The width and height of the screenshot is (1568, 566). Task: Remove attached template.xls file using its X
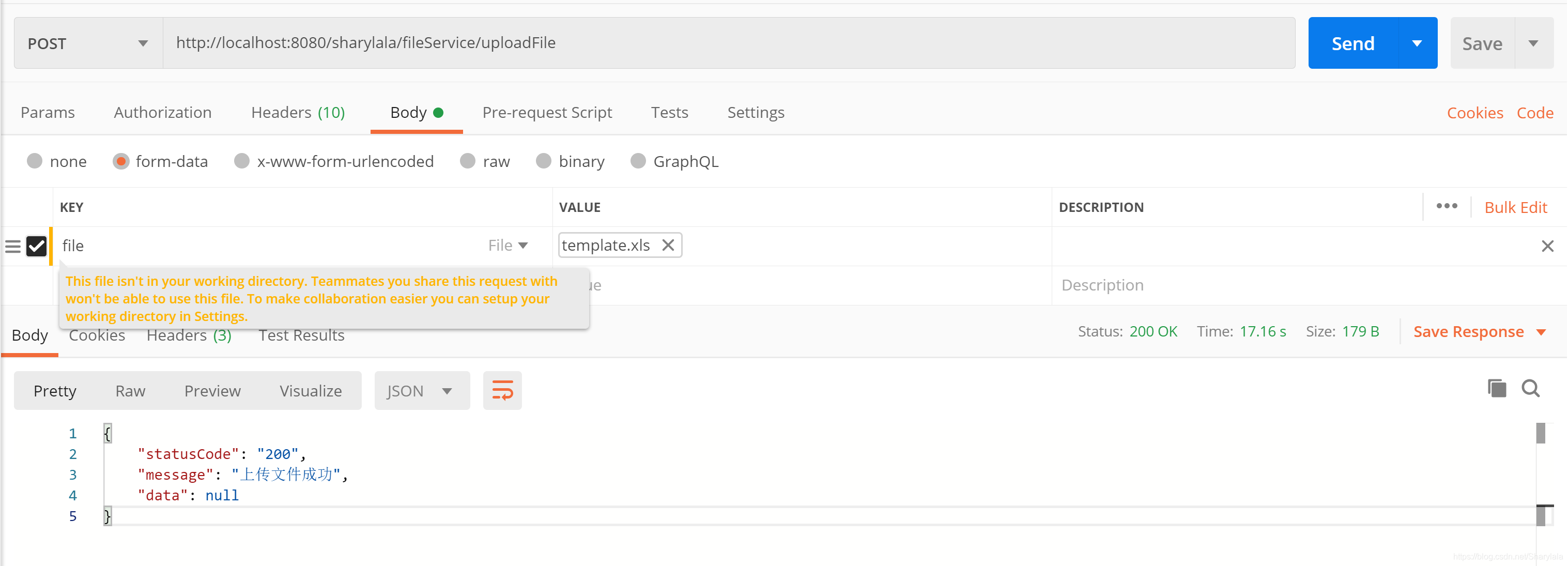pos(668,245)
